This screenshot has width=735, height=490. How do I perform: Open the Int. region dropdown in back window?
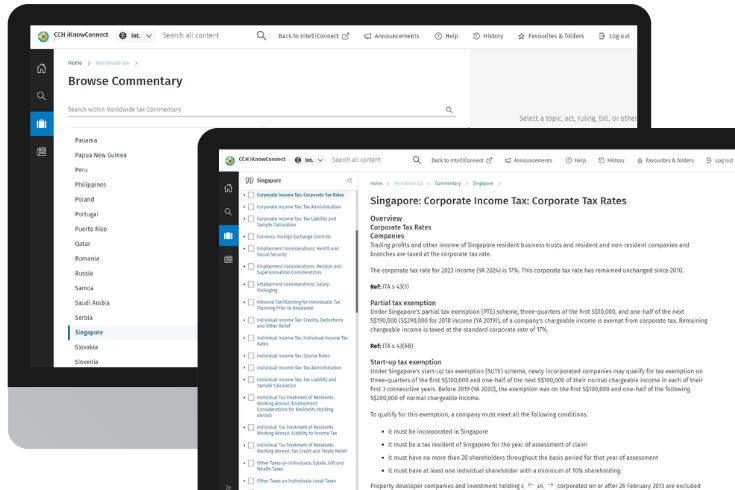136,36
